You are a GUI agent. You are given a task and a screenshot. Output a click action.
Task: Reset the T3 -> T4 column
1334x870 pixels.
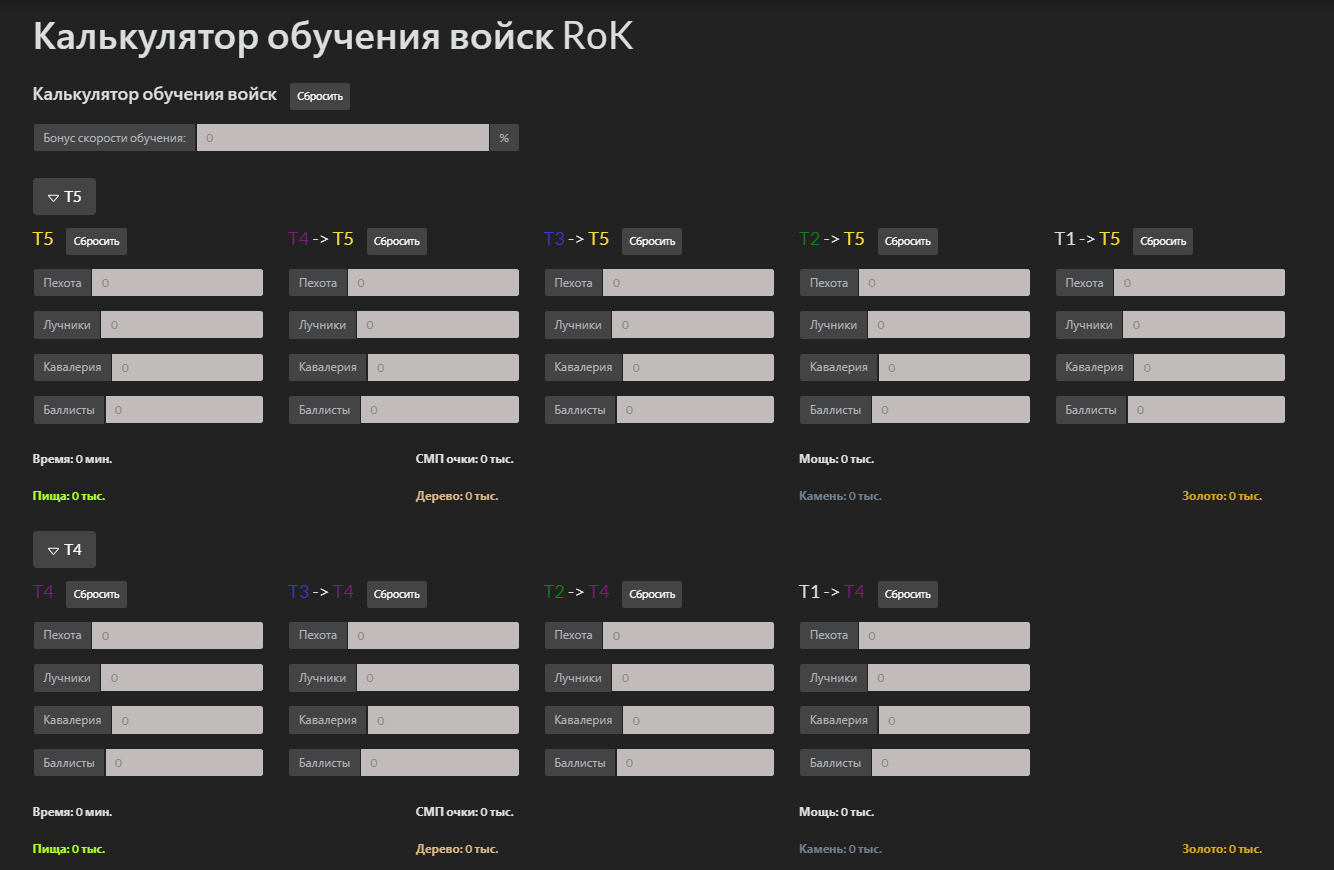[x=397, y=594]
